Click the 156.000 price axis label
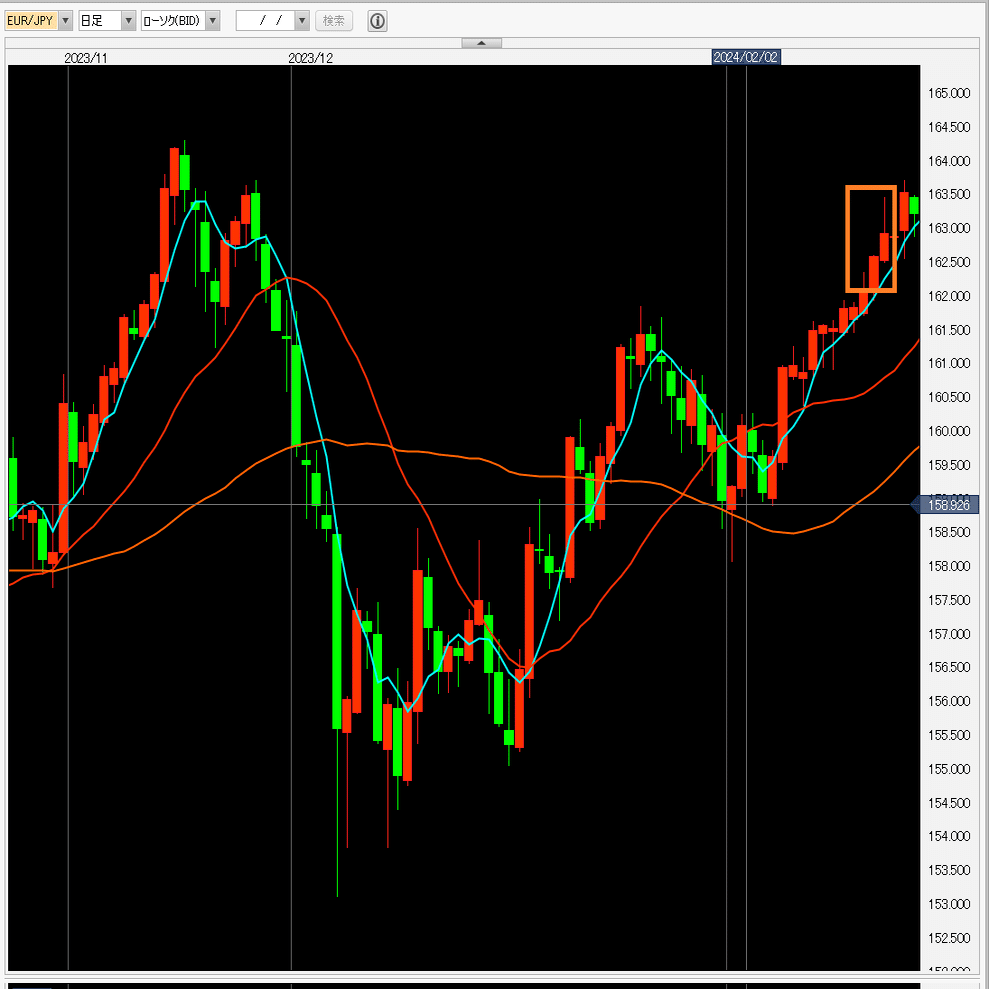This screenshot has height=989, width=989. pos(949,701)
